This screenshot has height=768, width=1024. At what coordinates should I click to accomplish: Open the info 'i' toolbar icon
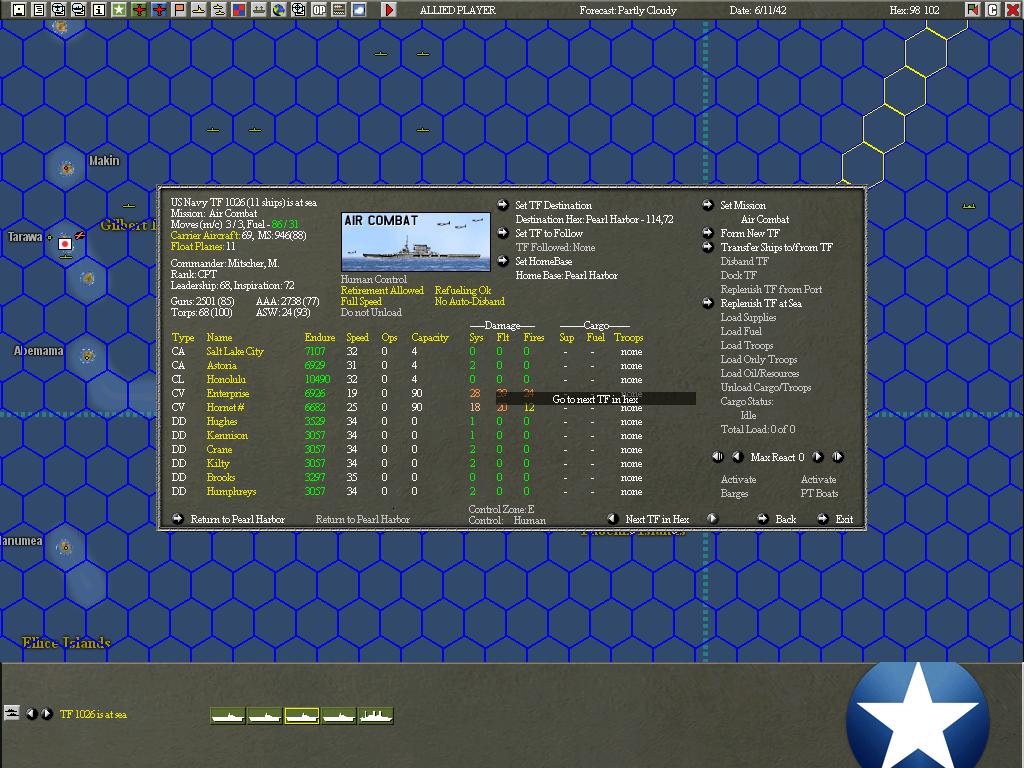click(99, 10)
